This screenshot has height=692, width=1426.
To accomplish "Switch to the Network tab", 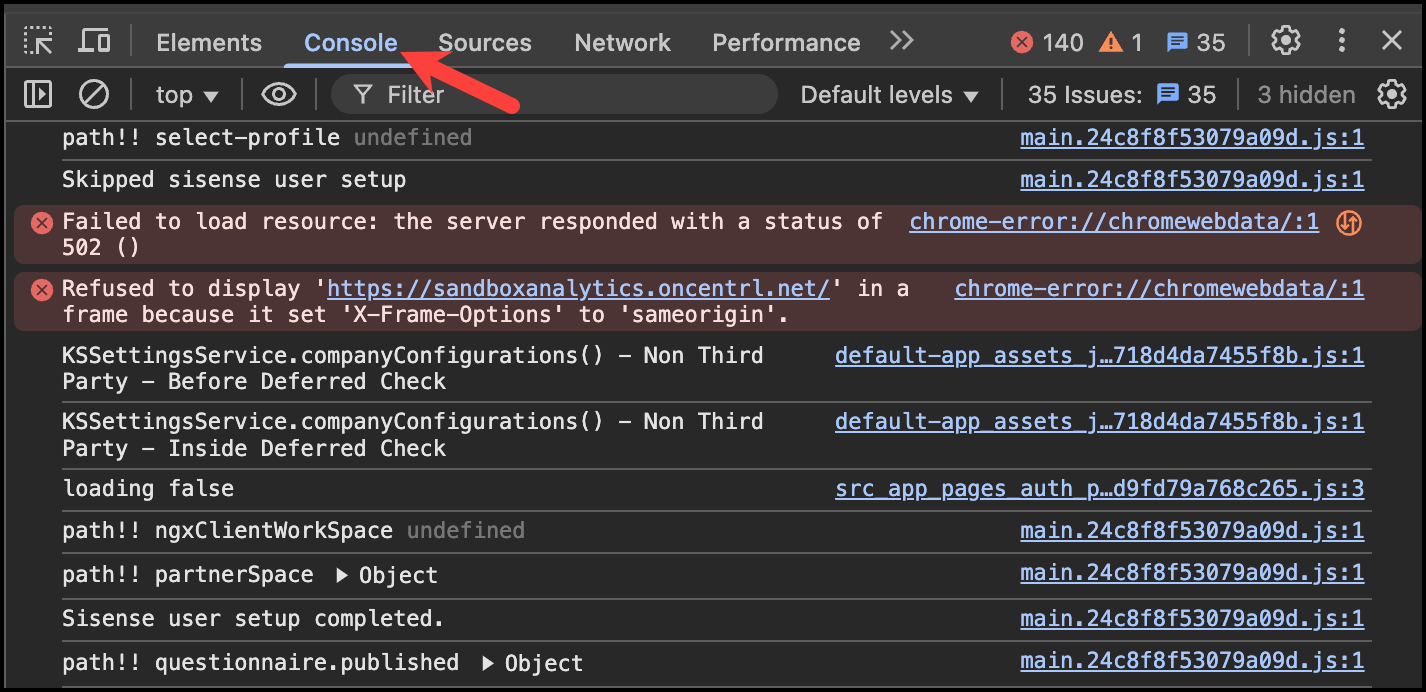I will click(622, 42).
